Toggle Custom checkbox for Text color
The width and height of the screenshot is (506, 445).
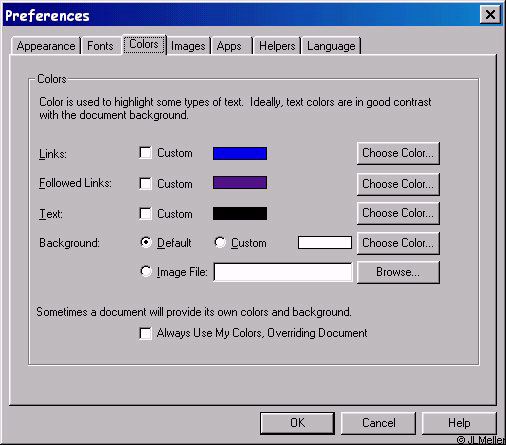(x=146, y=214)
